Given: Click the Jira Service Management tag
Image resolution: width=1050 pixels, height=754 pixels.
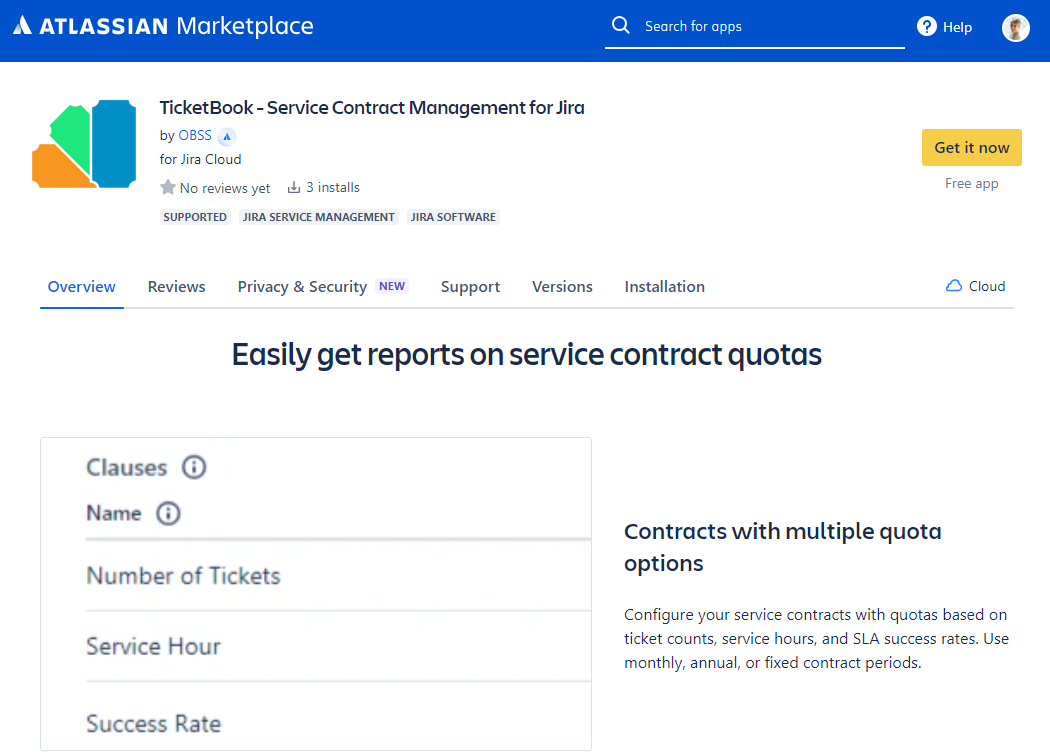Looking at the screenshot, I should 319,217.
